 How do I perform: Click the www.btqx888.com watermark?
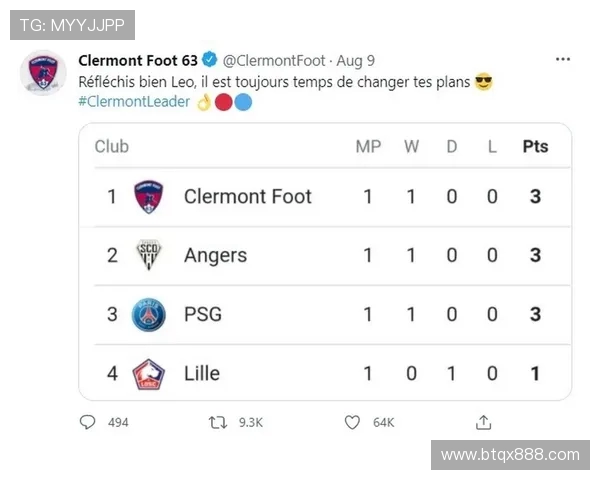point(510,454)
